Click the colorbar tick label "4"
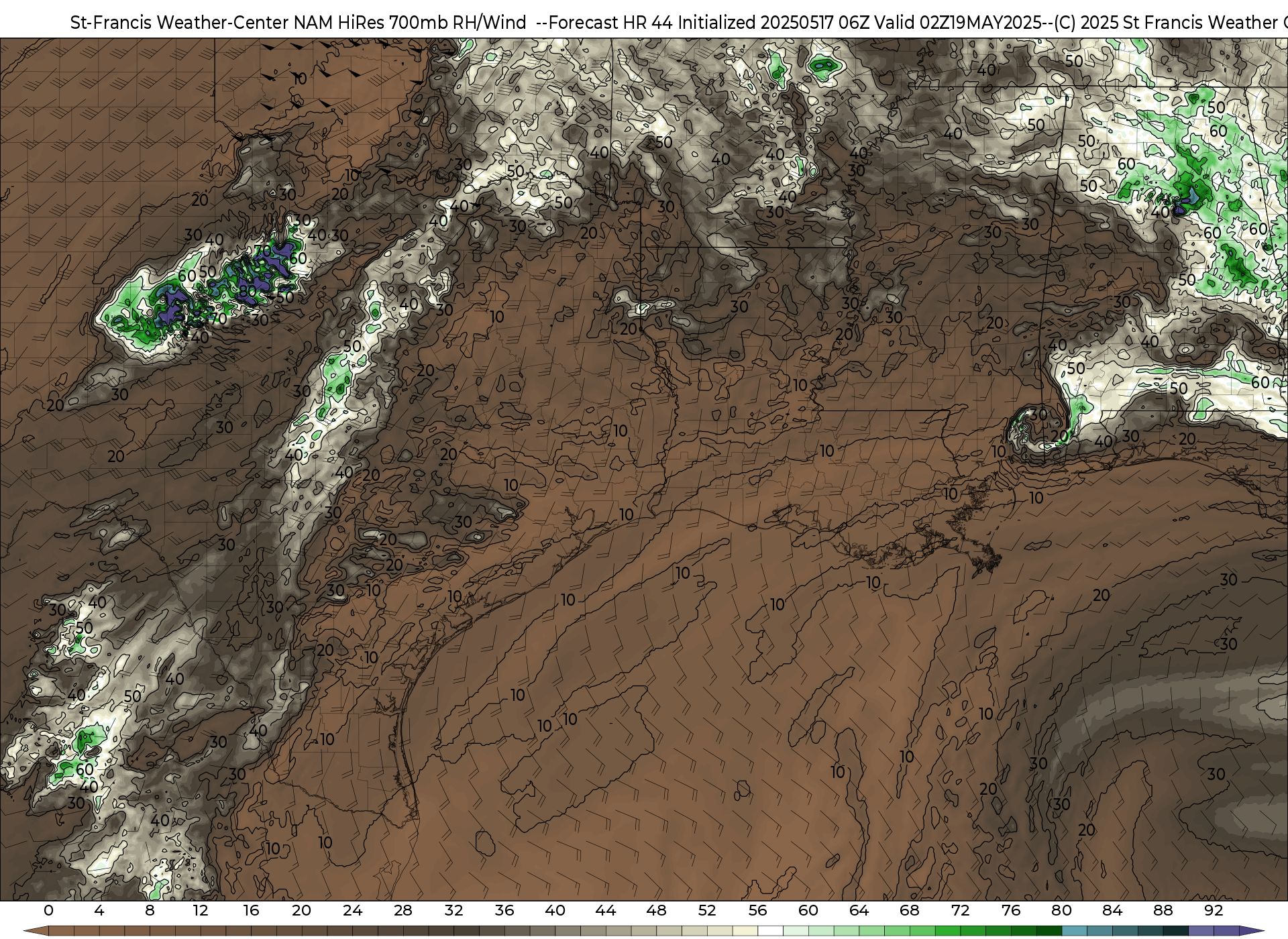Screen dimensions: 1288x939 coord(99,910)
